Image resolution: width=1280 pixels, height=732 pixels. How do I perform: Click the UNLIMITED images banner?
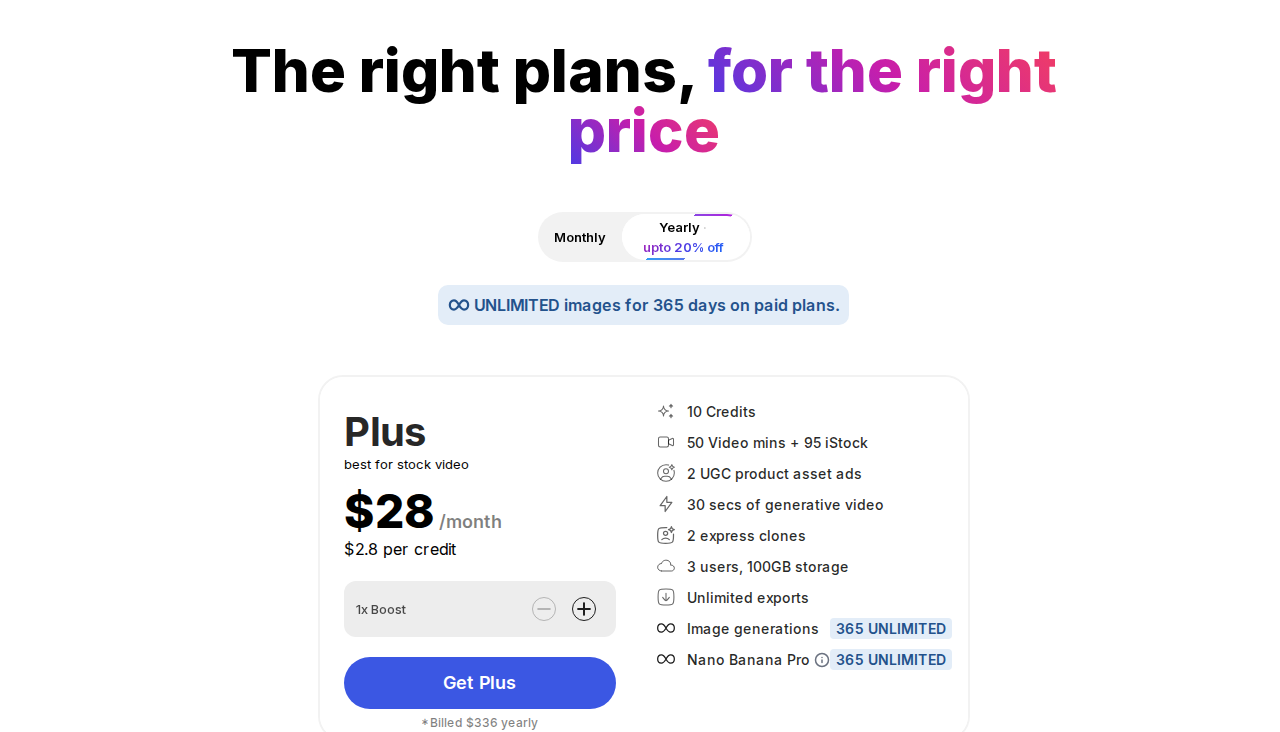[x=643, y=305]
